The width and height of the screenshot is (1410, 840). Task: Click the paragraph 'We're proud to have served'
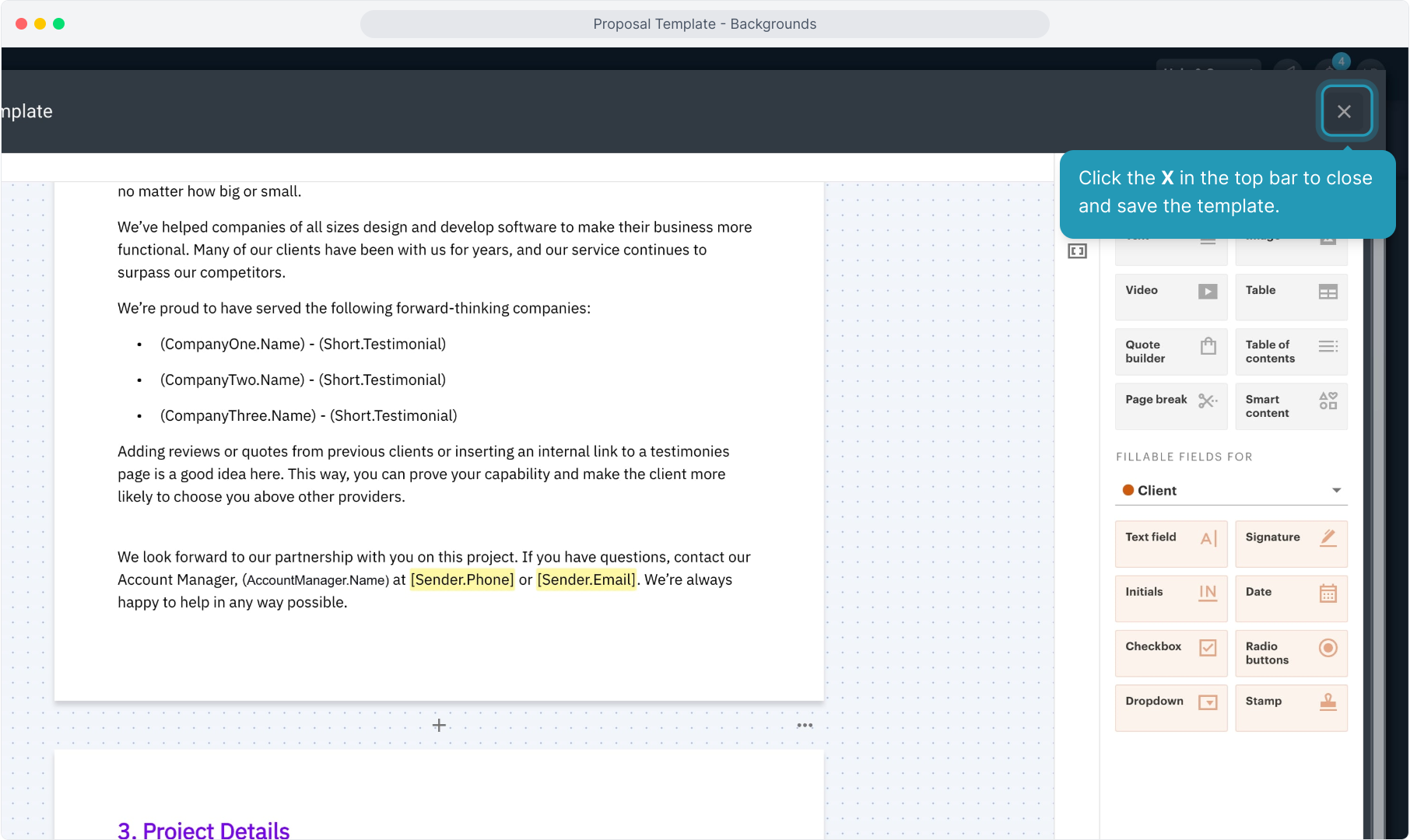tap(354, 308)
